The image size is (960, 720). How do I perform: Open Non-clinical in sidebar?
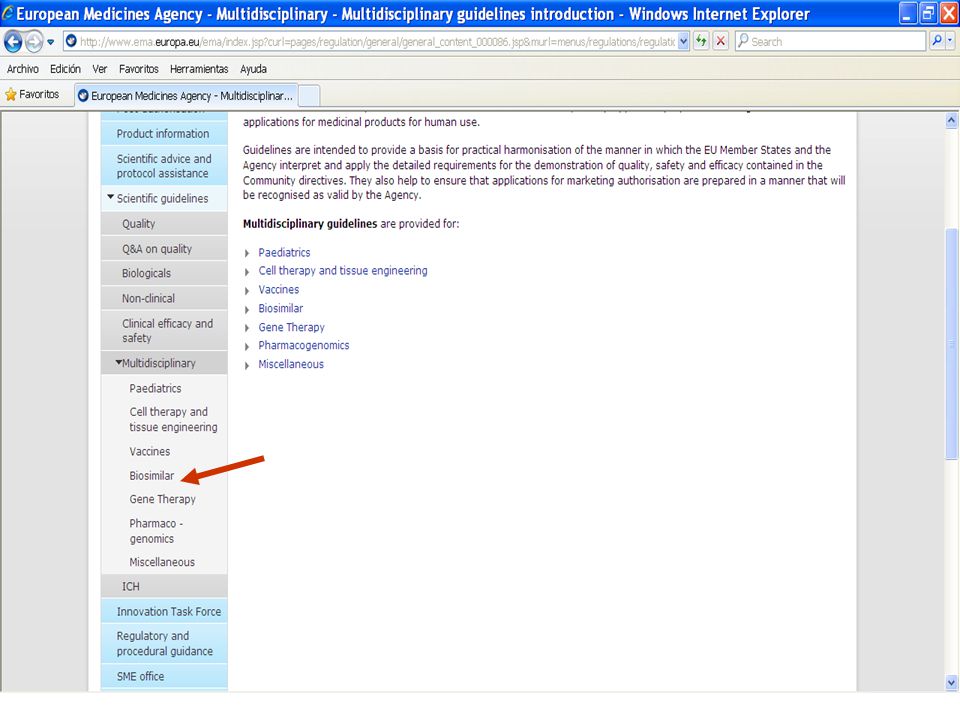pos(163,298)
